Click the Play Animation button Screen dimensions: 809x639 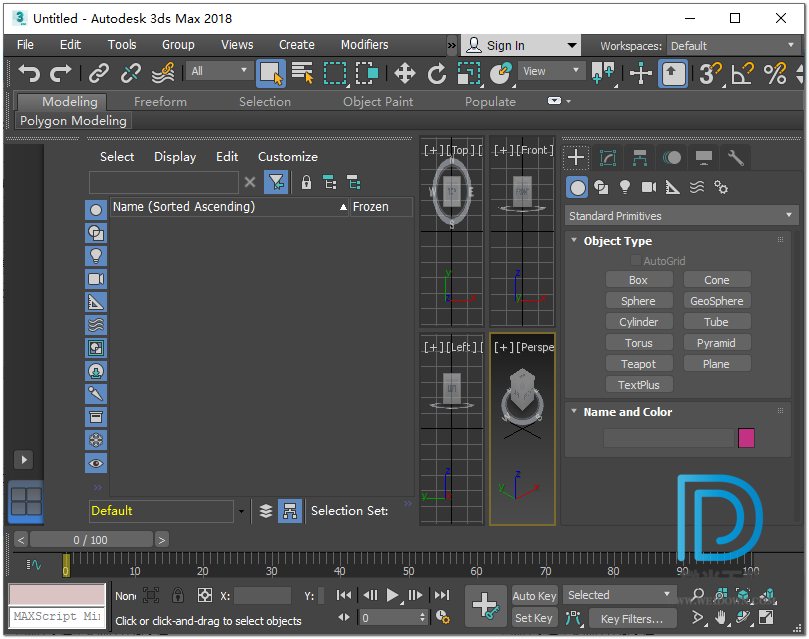click(x=393, y=595)
